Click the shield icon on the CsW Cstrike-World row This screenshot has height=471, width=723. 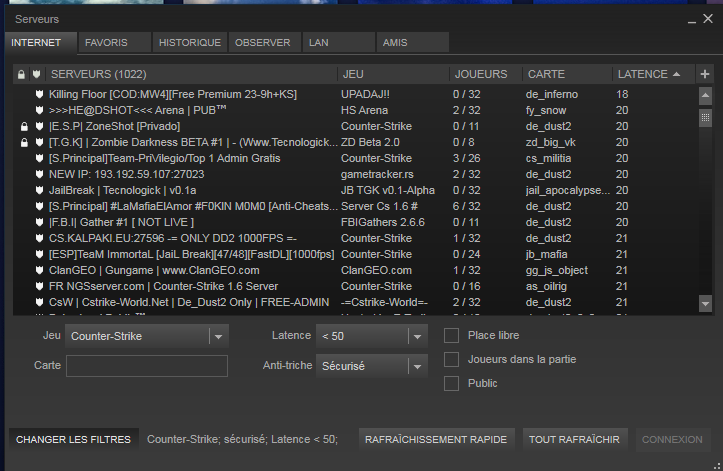point(40,302)
